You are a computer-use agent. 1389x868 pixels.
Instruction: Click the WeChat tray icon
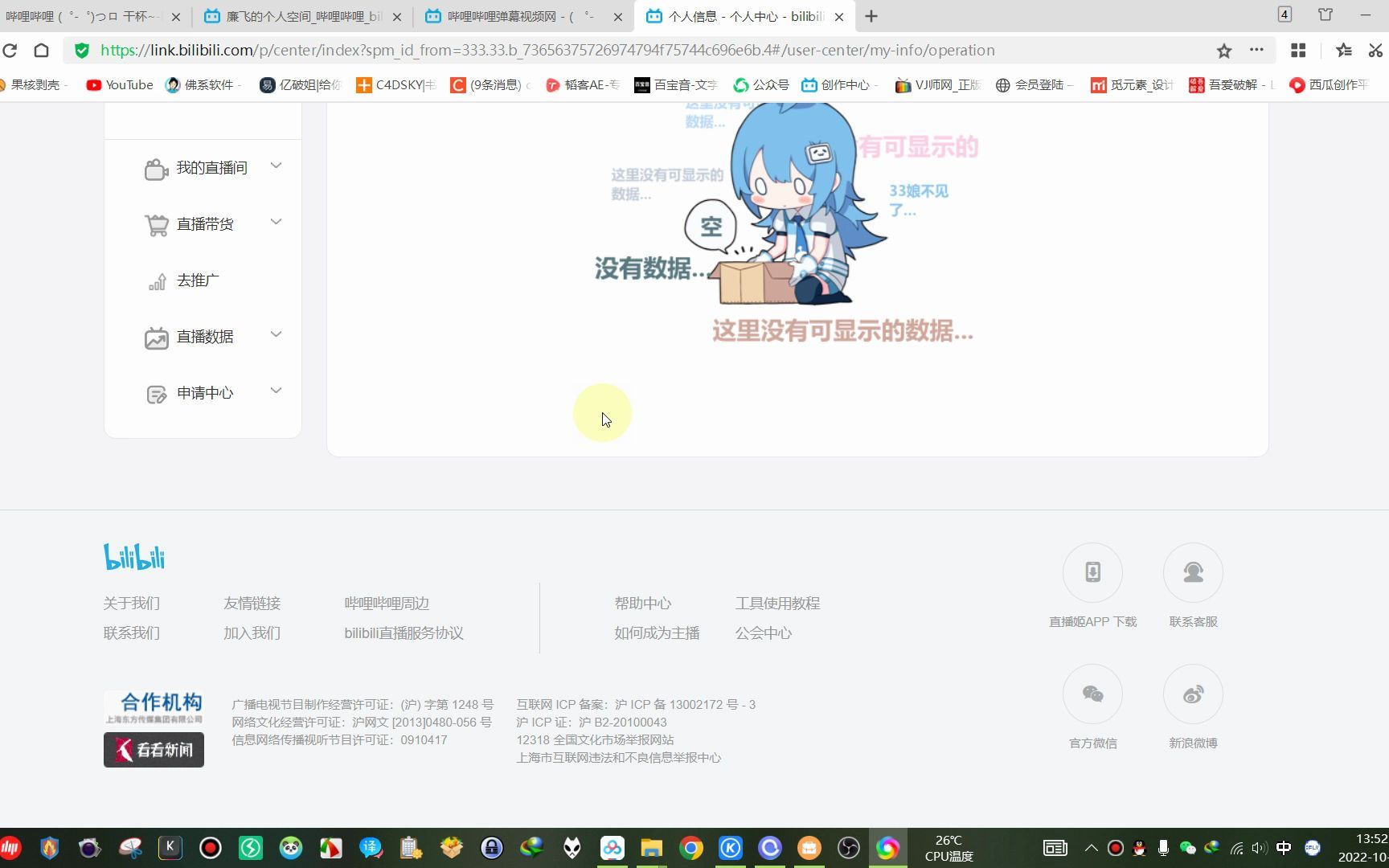click(x=1187, y=848)
